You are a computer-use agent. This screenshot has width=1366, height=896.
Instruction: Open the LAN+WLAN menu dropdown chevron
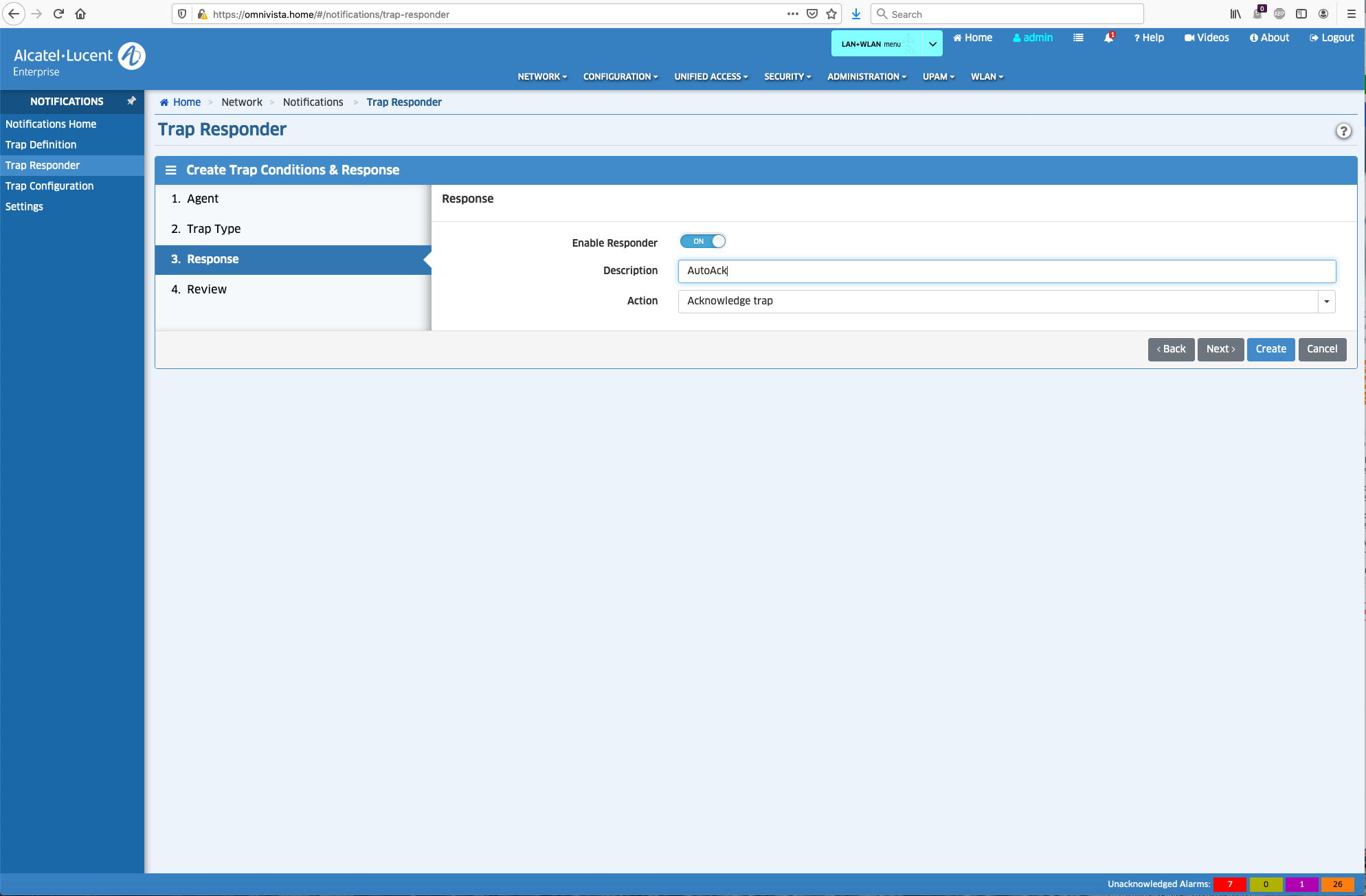(932, 44)
